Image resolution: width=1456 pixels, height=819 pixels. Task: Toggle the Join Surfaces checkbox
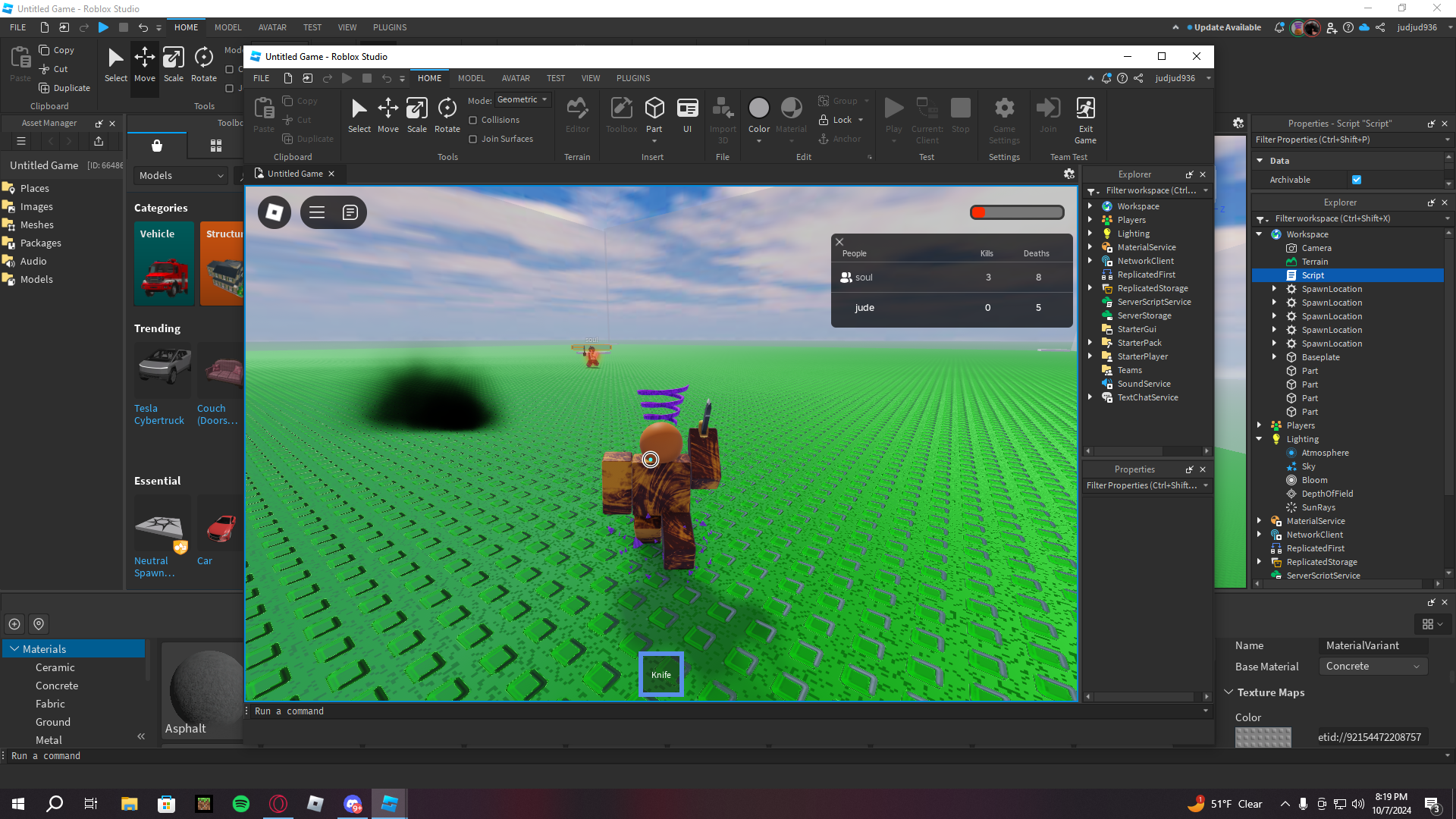coord(473,139)
